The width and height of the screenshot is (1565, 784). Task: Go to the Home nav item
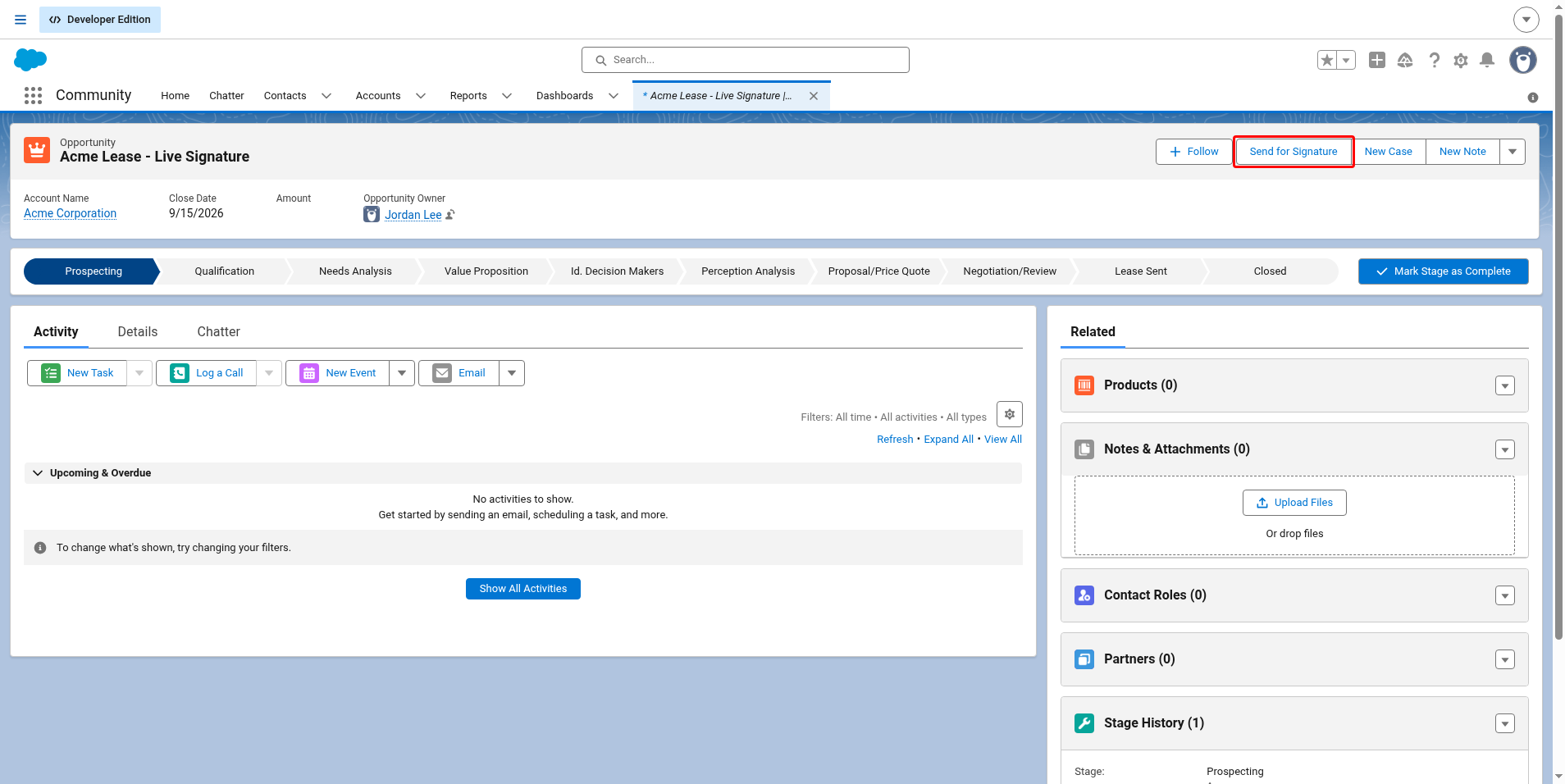point(176,96)
